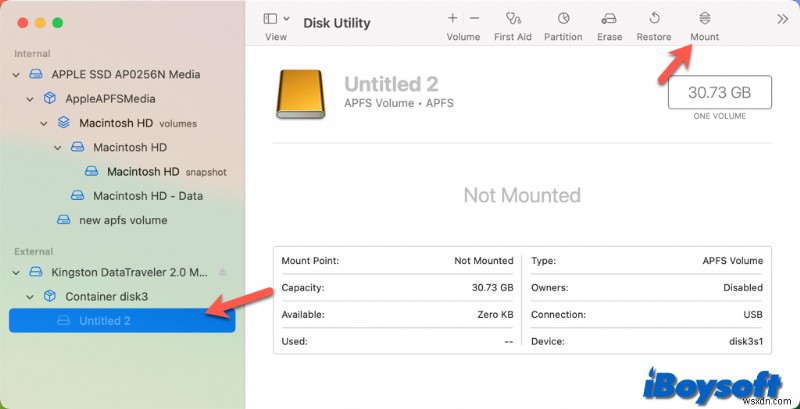
Task: Click the Connection USB value
Action: (x=753, y=315)
